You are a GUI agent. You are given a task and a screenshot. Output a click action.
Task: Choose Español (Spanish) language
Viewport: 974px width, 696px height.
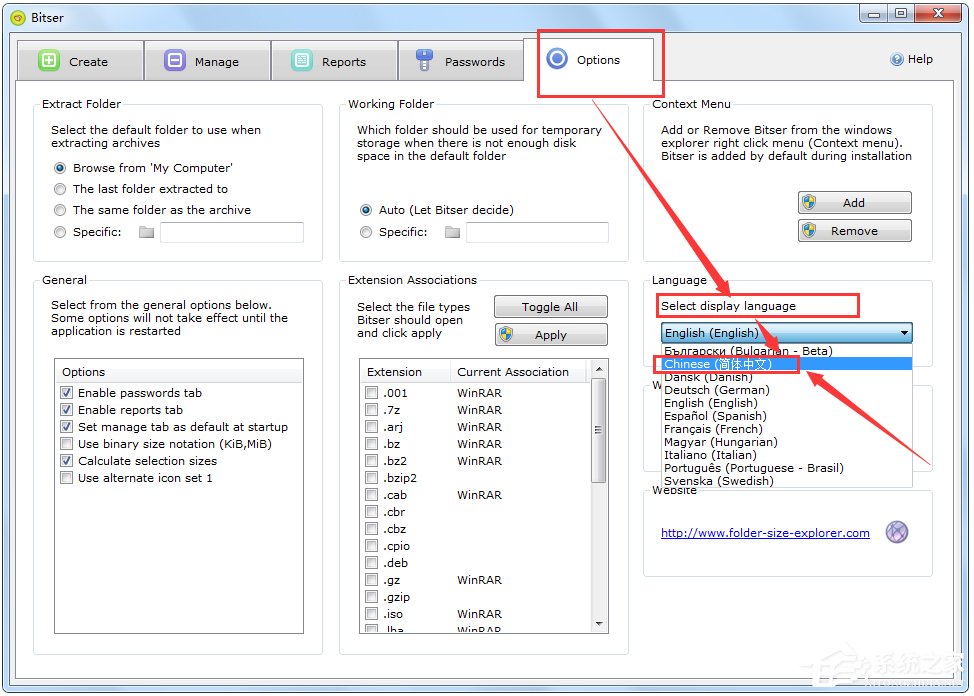pos(786,416)
